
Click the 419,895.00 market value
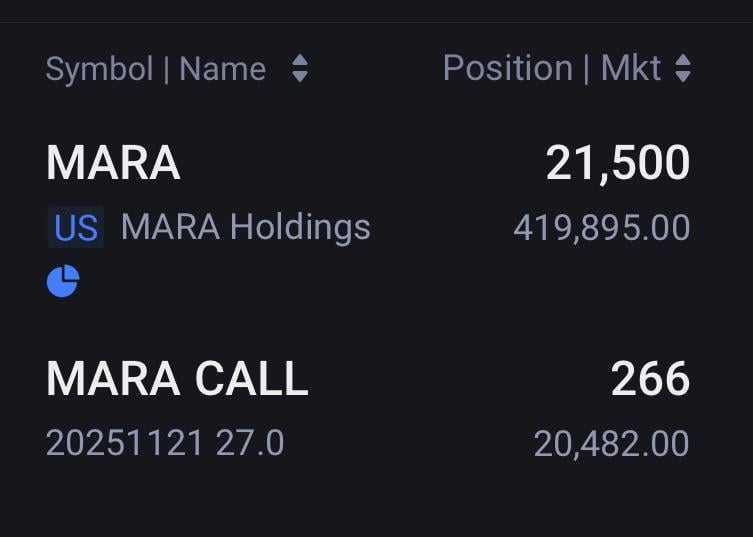pos(601,228)
